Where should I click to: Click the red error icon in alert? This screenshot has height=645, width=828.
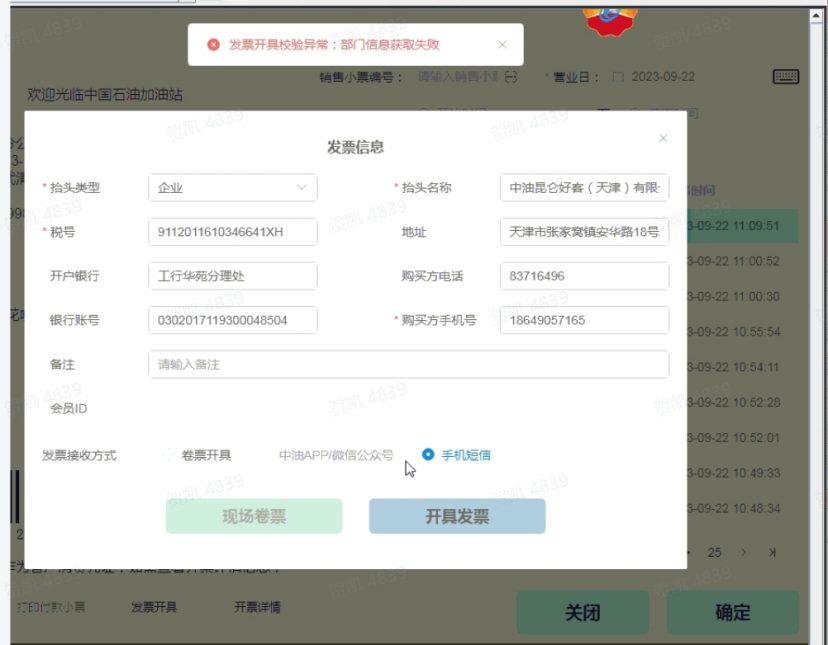point(213,45)
